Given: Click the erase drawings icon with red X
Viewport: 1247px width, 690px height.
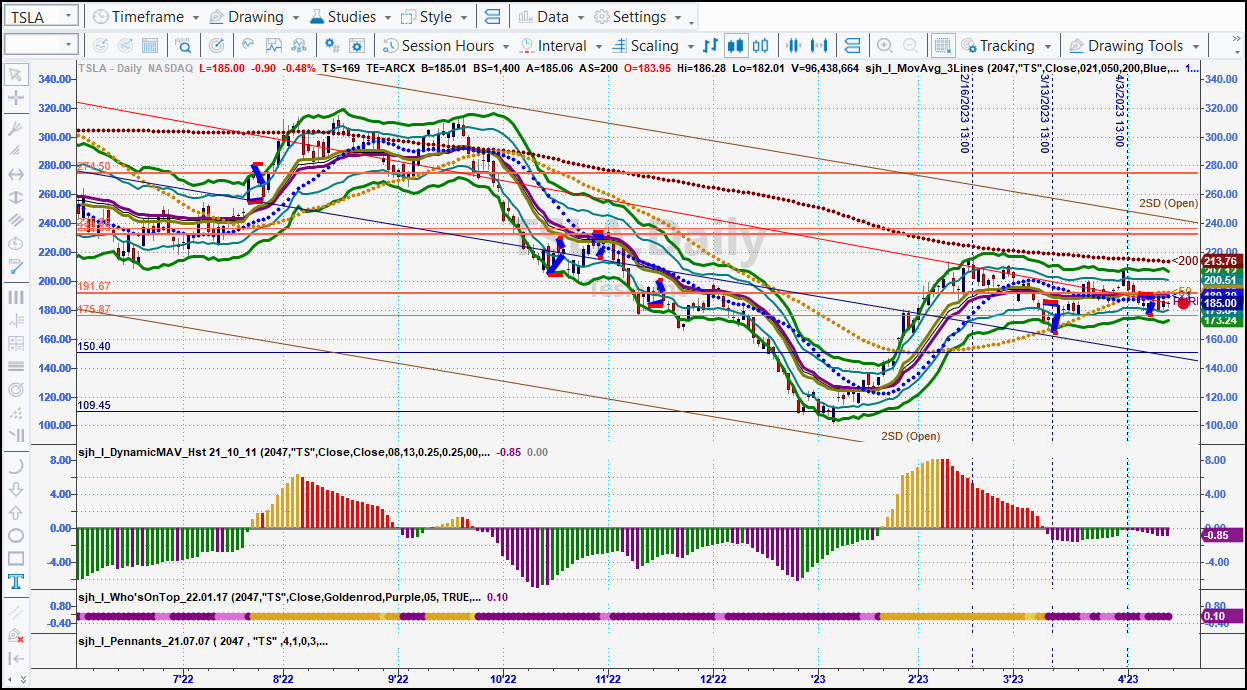Looking at the screenshot, I should click(x=15, y=636).
